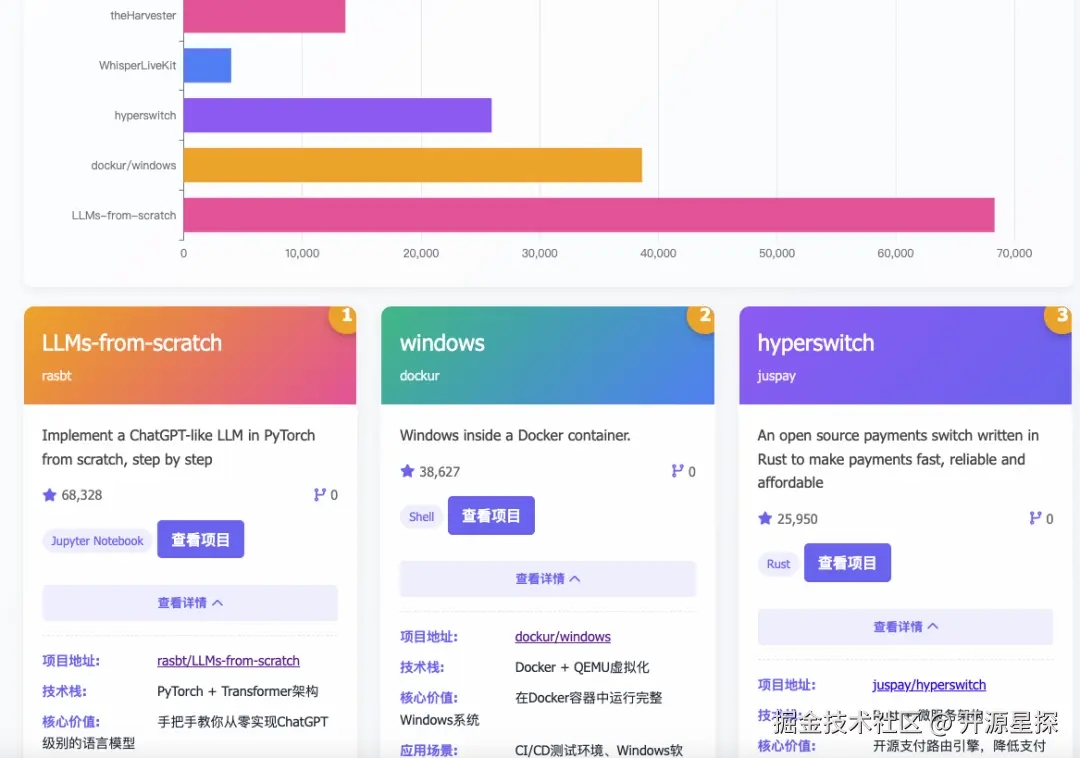Collapse details on LLMs-from-scratch card

click(190, 603)
